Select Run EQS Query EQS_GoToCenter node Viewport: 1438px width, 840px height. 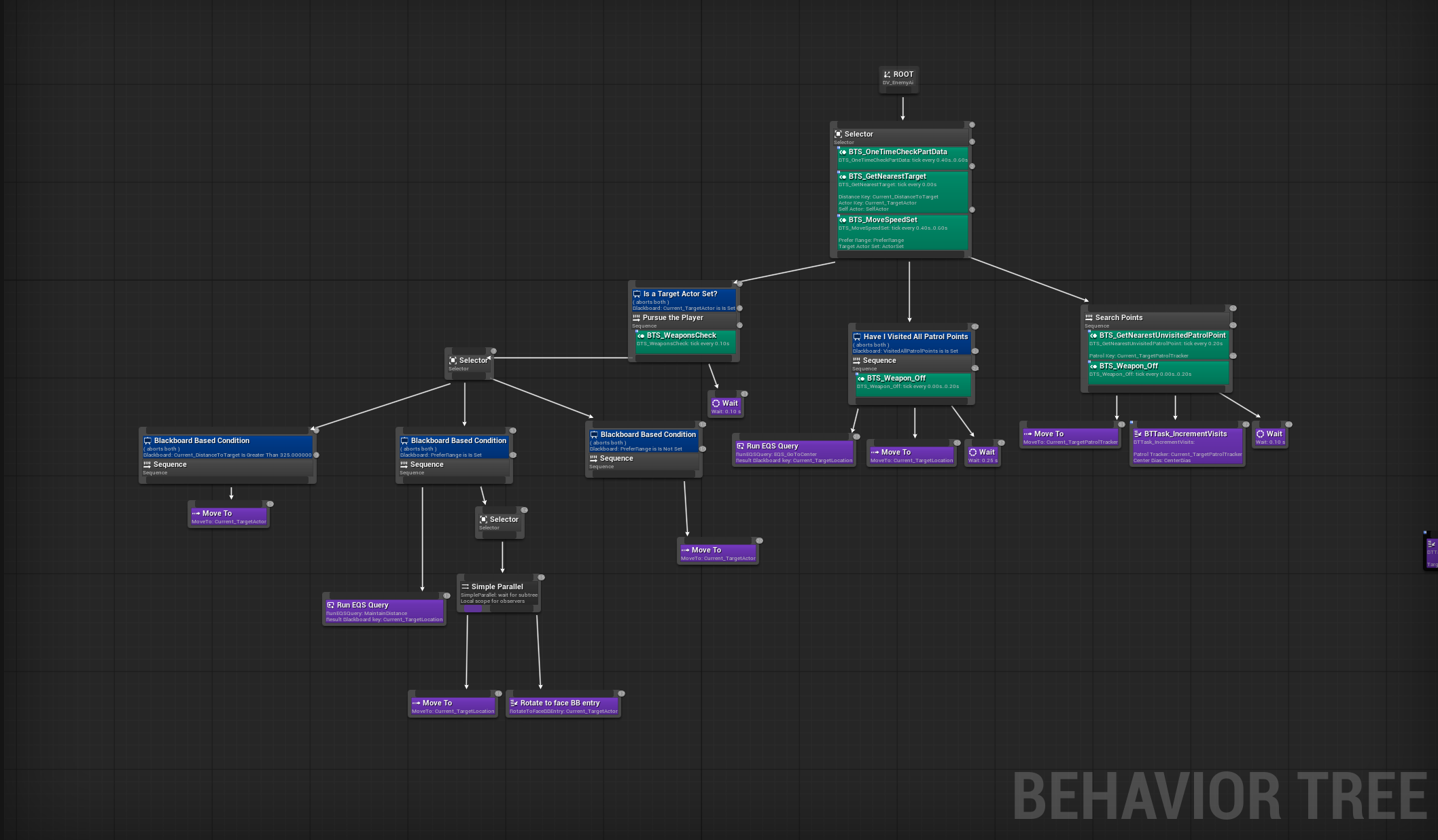[x=793, y=452]
